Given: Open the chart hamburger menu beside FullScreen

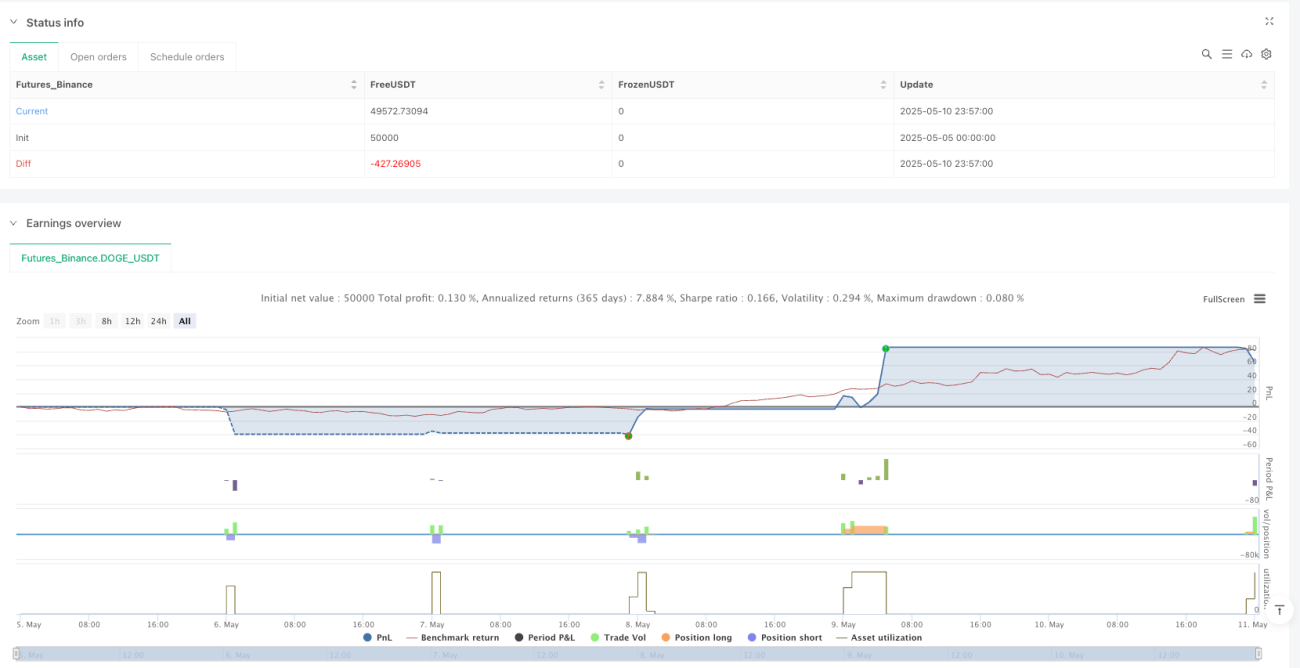Looking at the screenshot, I should pyautogui.click(x=1259, y=299).
